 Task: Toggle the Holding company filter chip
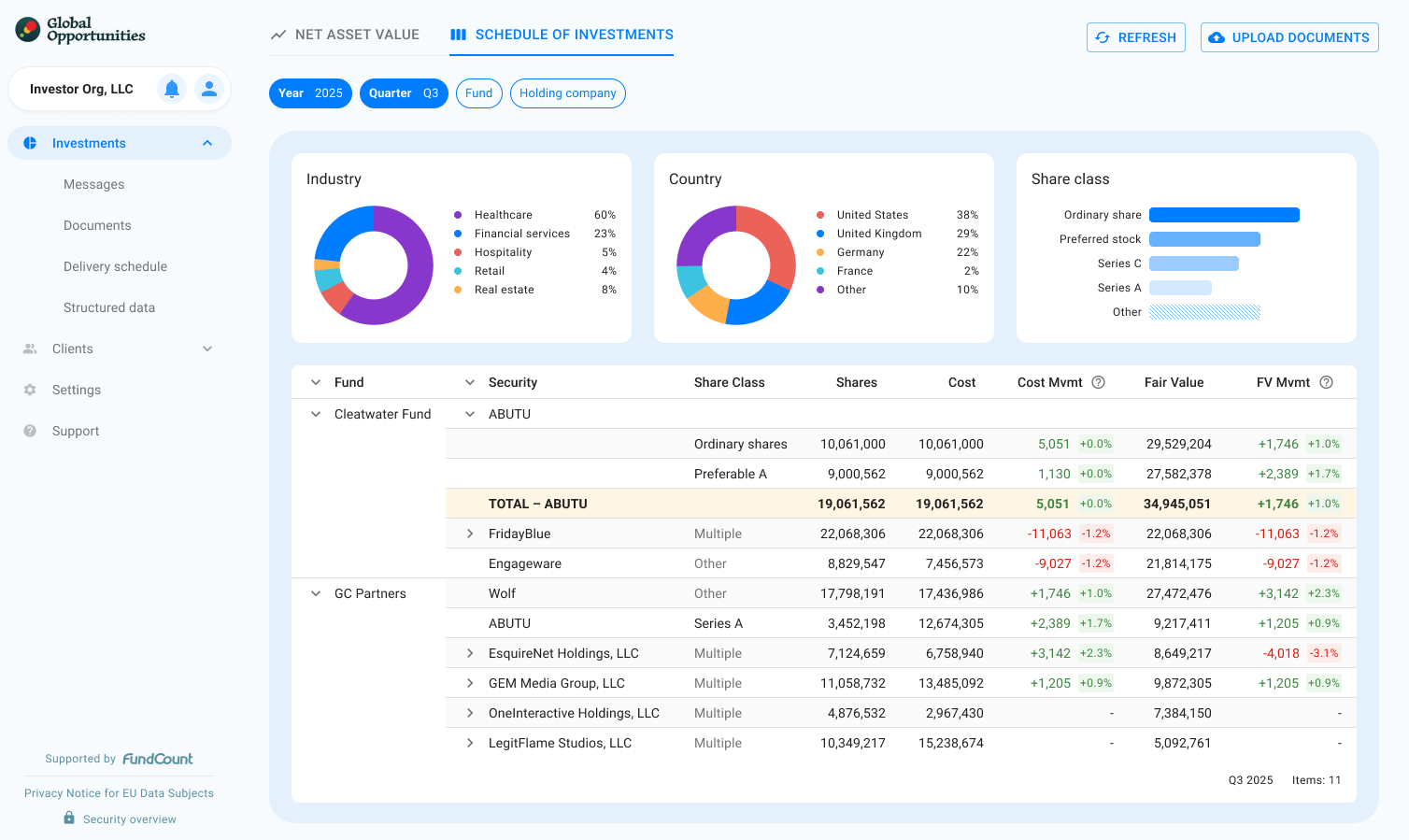[x=568, y=93]
